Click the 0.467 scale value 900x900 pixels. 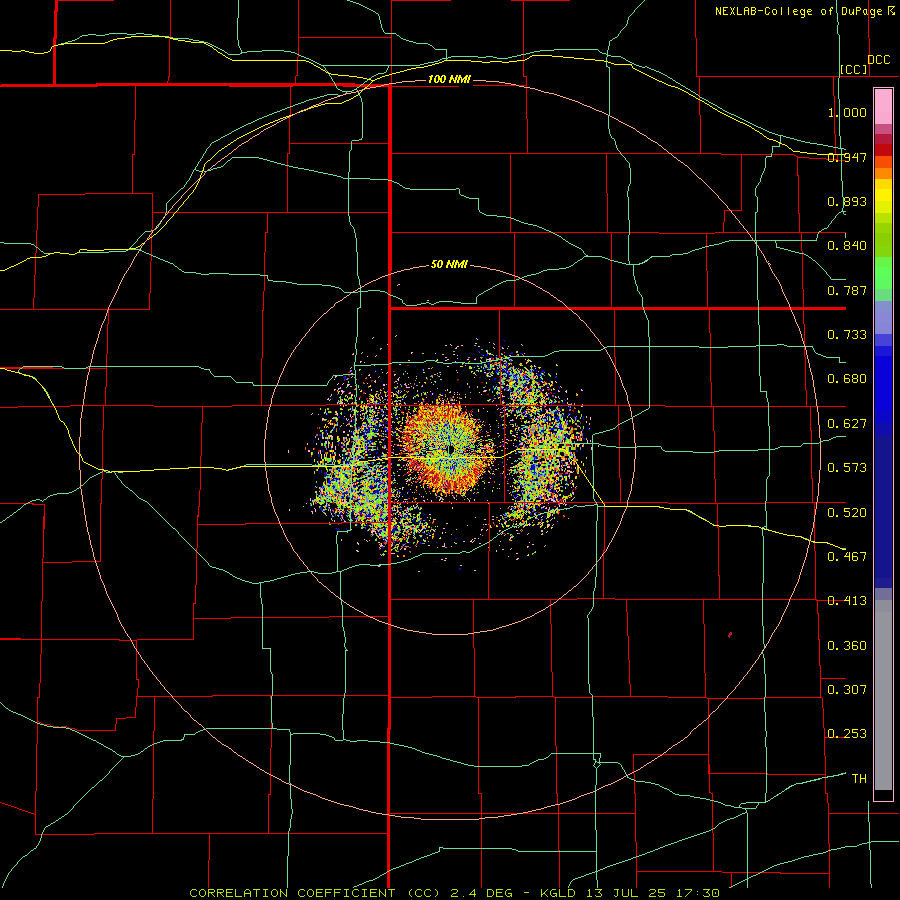847,556
